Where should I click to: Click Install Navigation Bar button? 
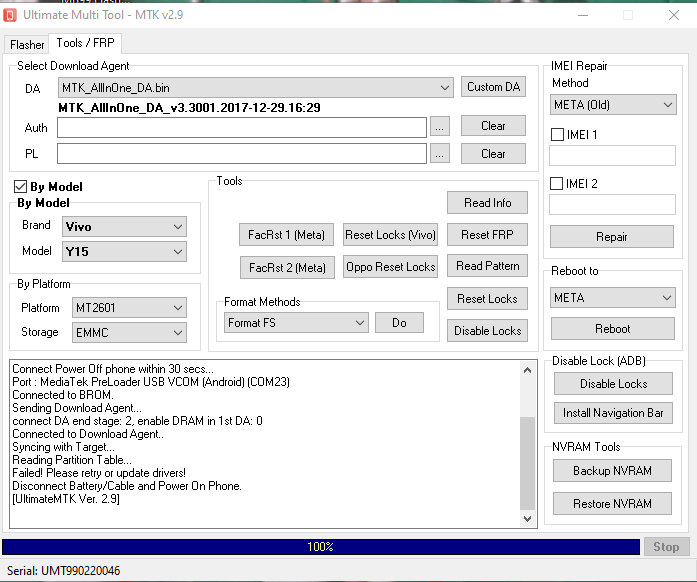[613, 413]
